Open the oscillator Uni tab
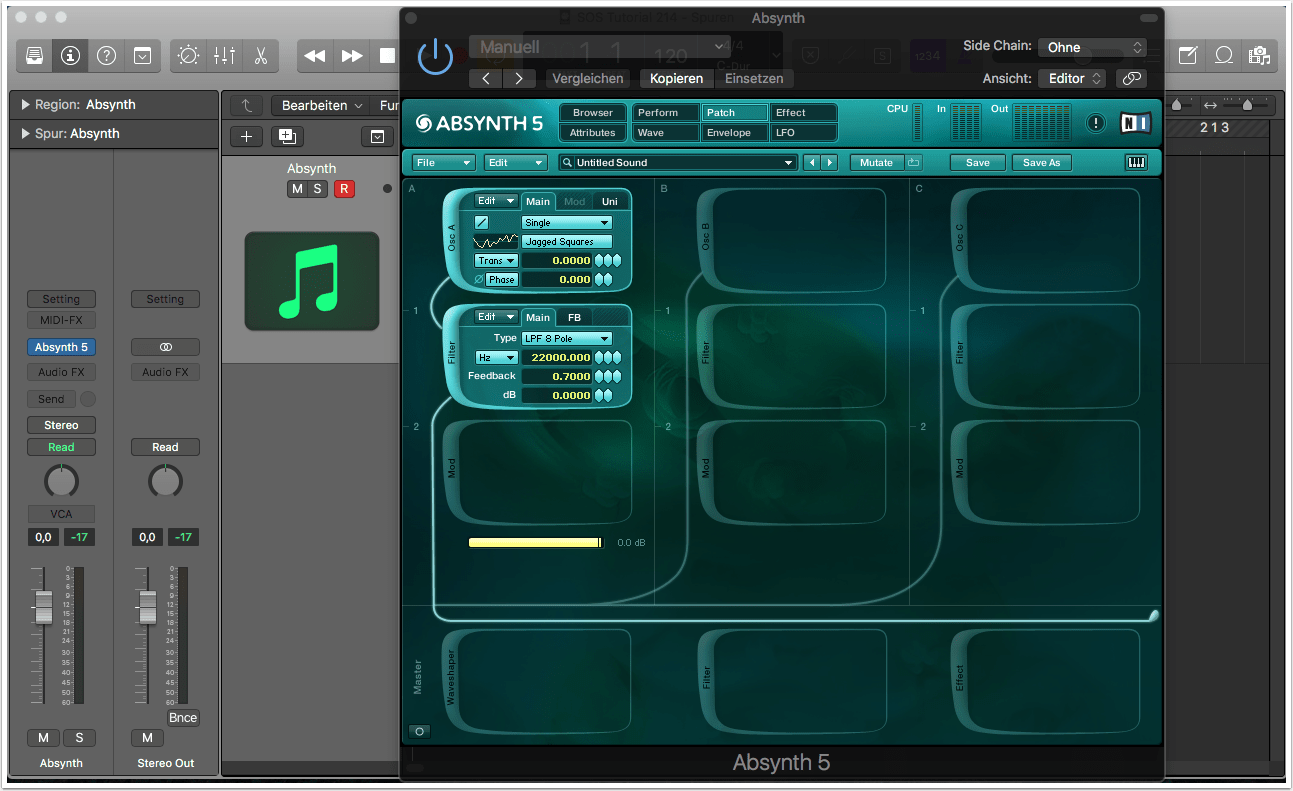The image size is (1293, 791). (609, 202)
